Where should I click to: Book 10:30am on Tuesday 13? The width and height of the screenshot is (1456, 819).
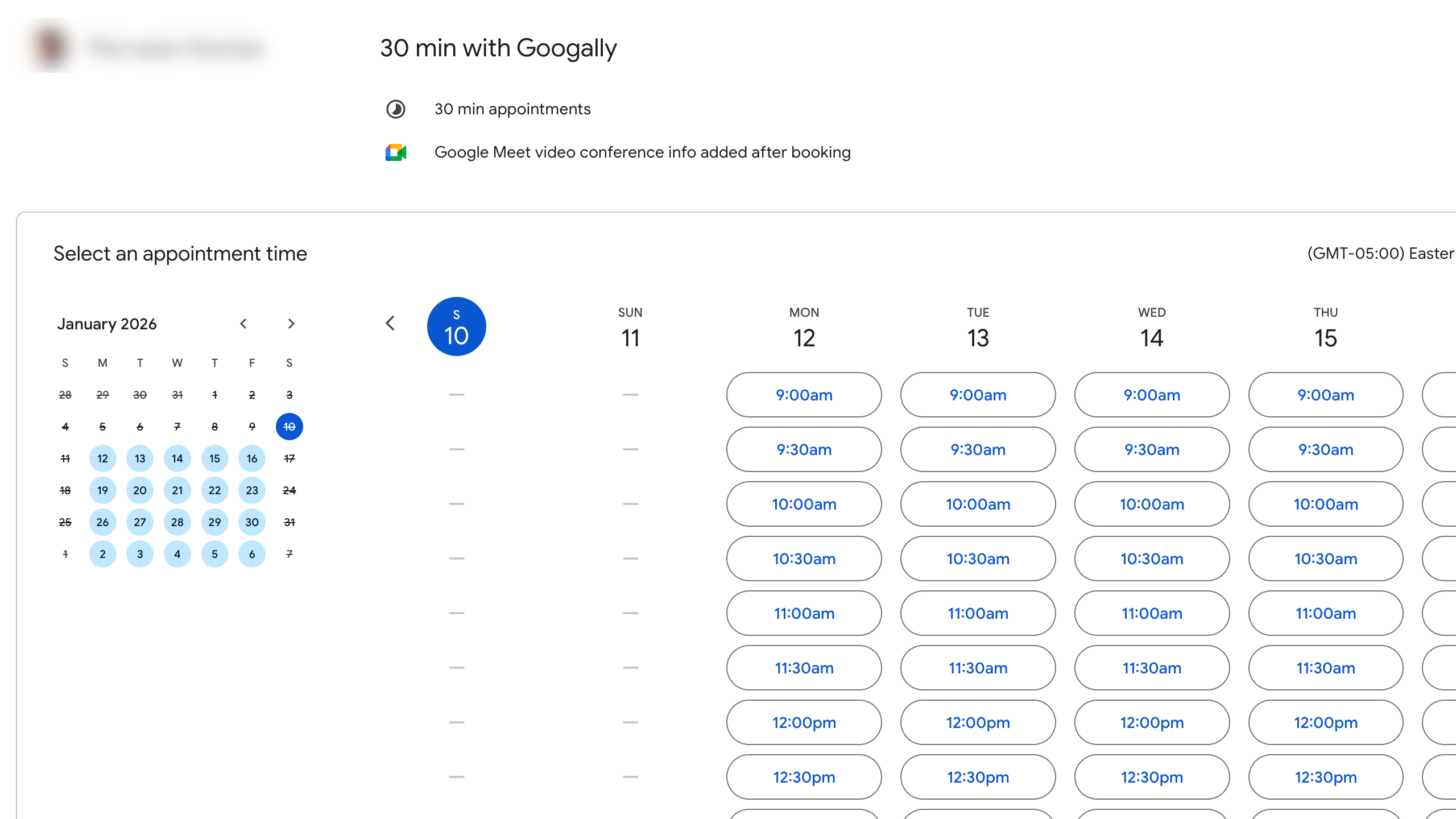pos(978,559)
